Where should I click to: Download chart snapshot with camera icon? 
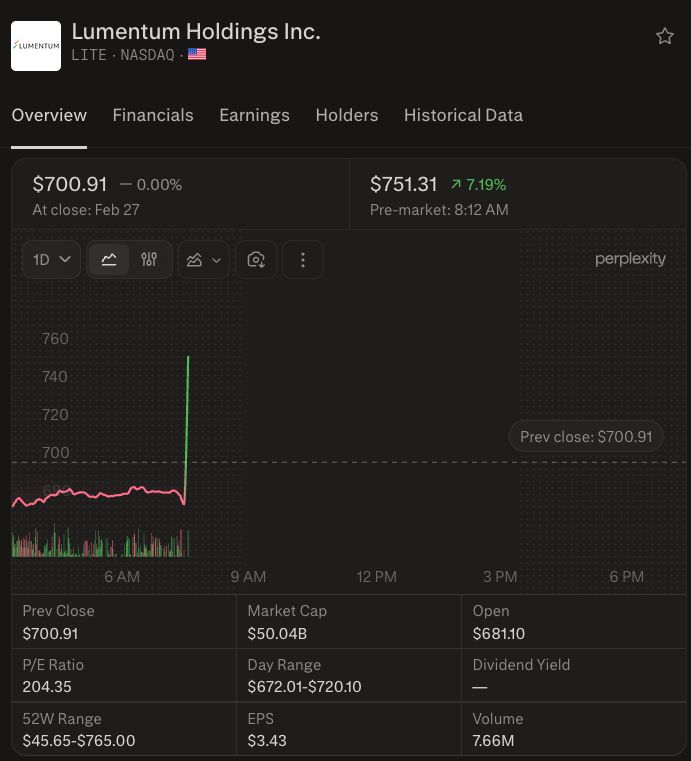coord(256,260)
